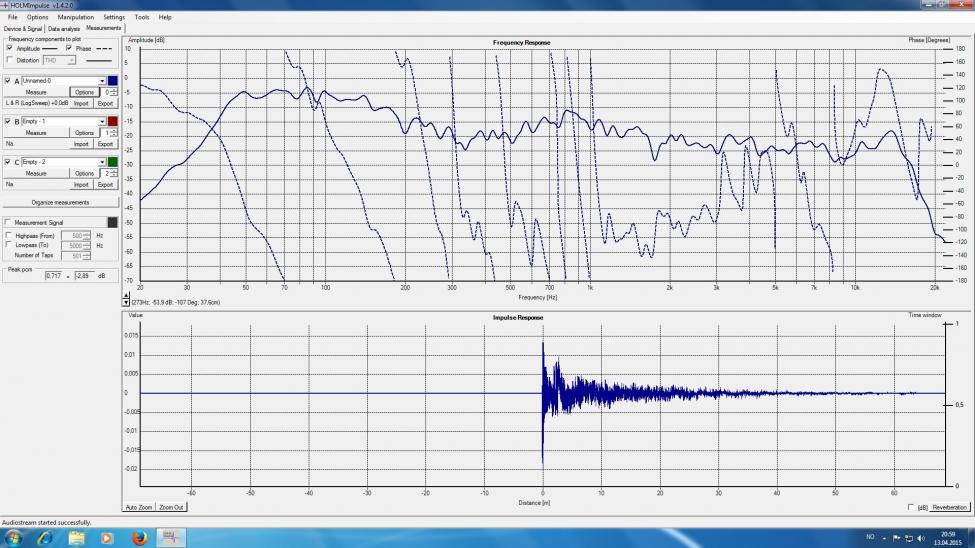Change the blue color swatch for A
Viewport: 975px width, 548px height.
point(113,81)
